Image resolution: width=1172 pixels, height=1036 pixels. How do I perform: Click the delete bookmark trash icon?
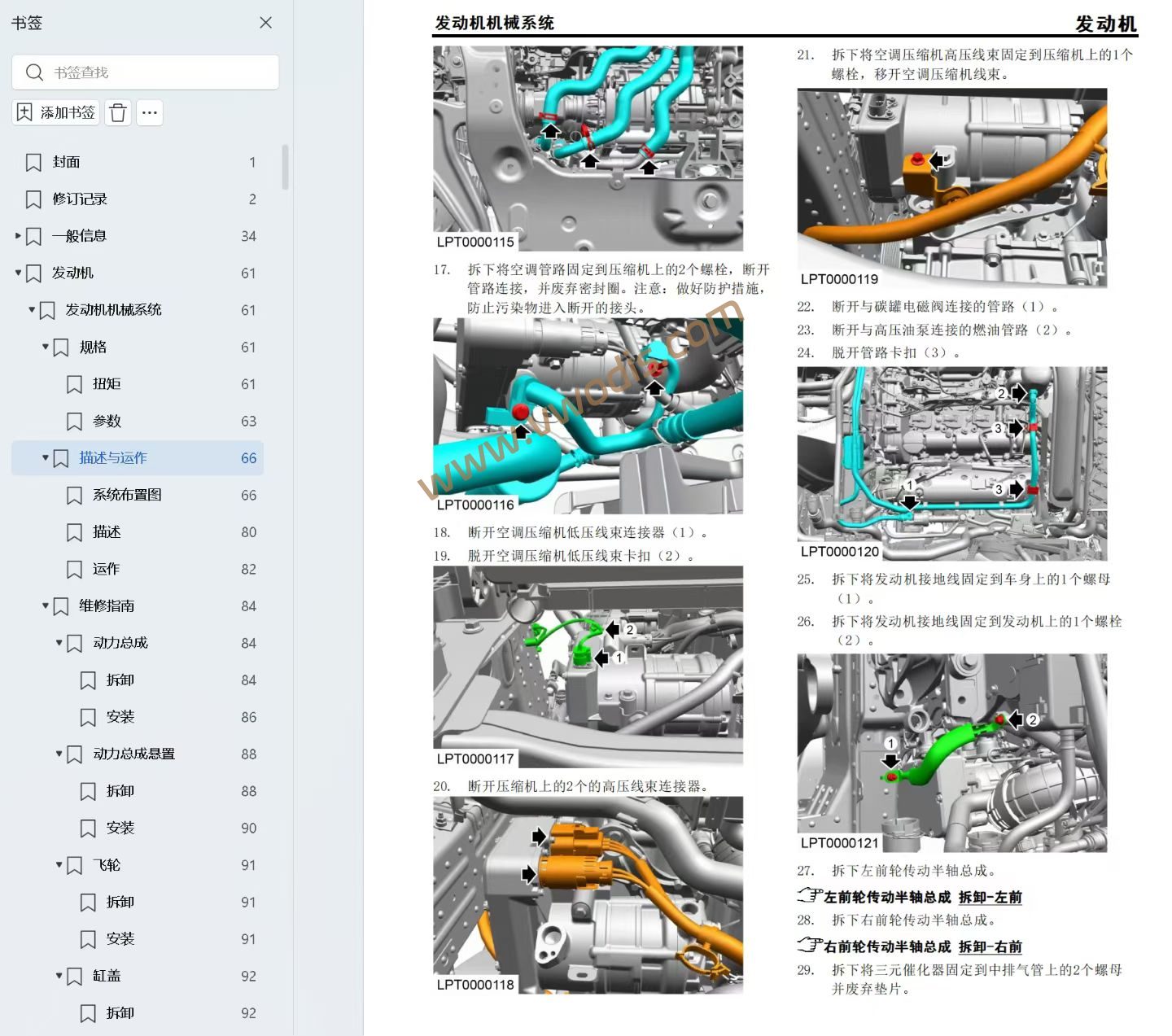click(118, 112)
